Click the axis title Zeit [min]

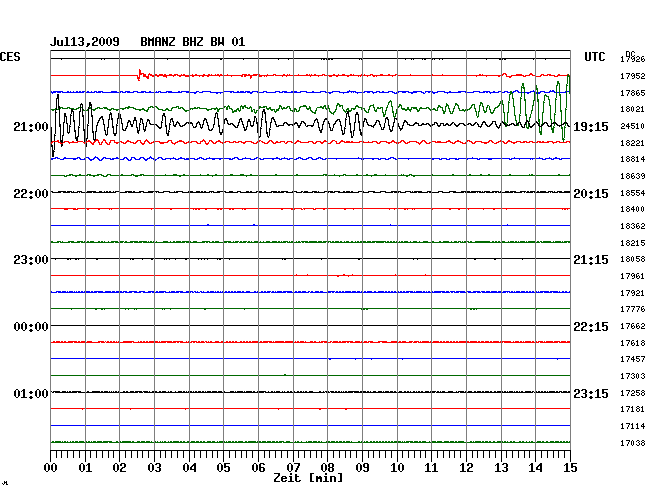click(308, 478)
